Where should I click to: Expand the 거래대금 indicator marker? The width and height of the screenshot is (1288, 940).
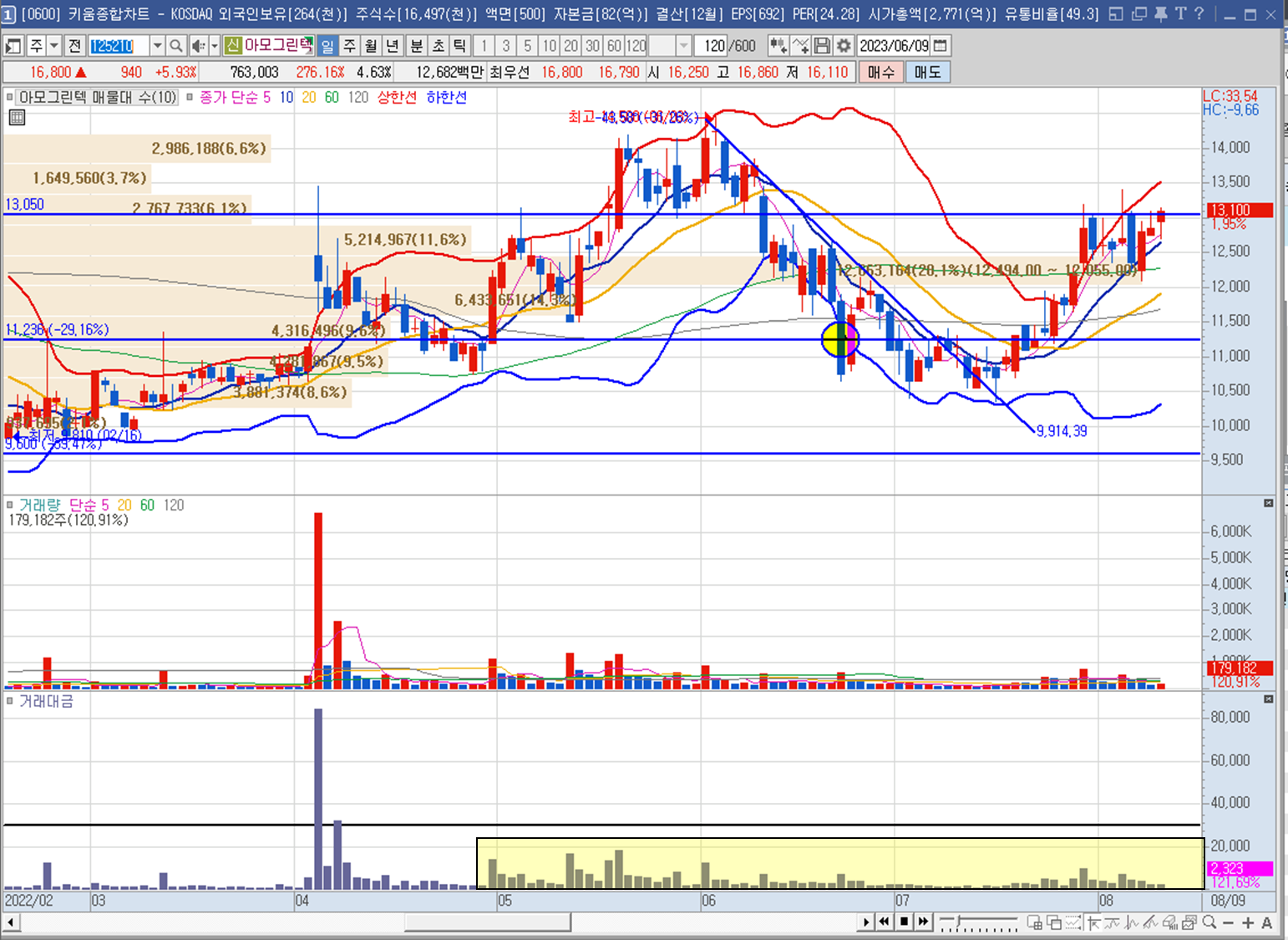click(x=10, y=701)
